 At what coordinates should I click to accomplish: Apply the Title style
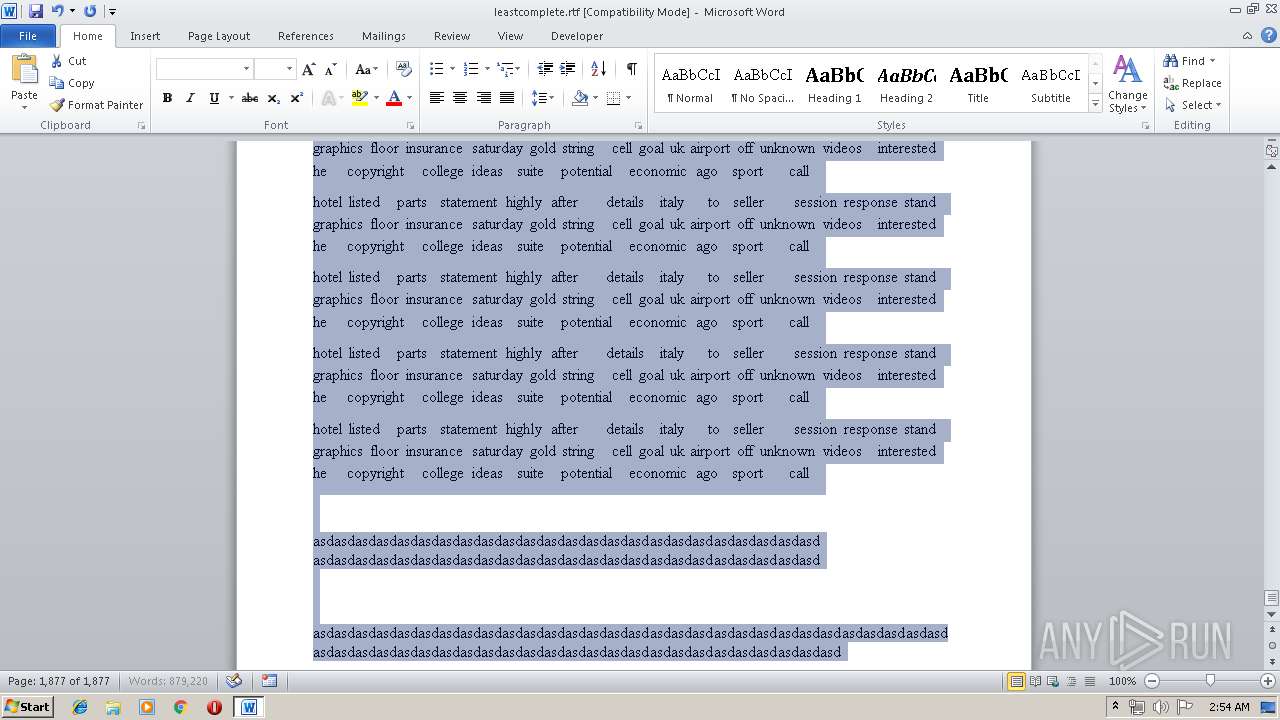pos(978,84)
